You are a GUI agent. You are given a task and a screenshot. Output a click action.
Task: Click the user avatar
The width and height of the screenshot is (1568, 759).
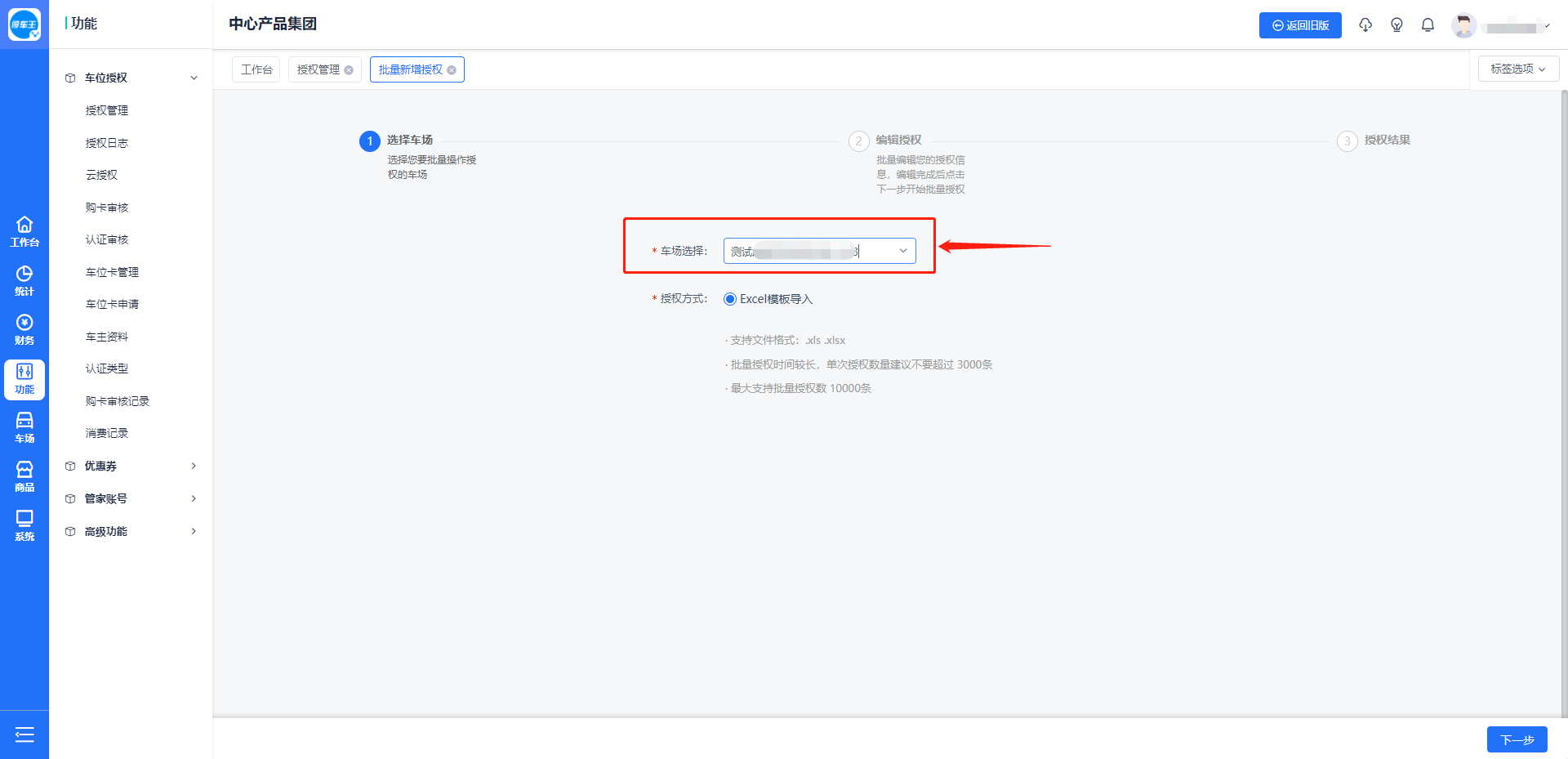coord(1463,25)
